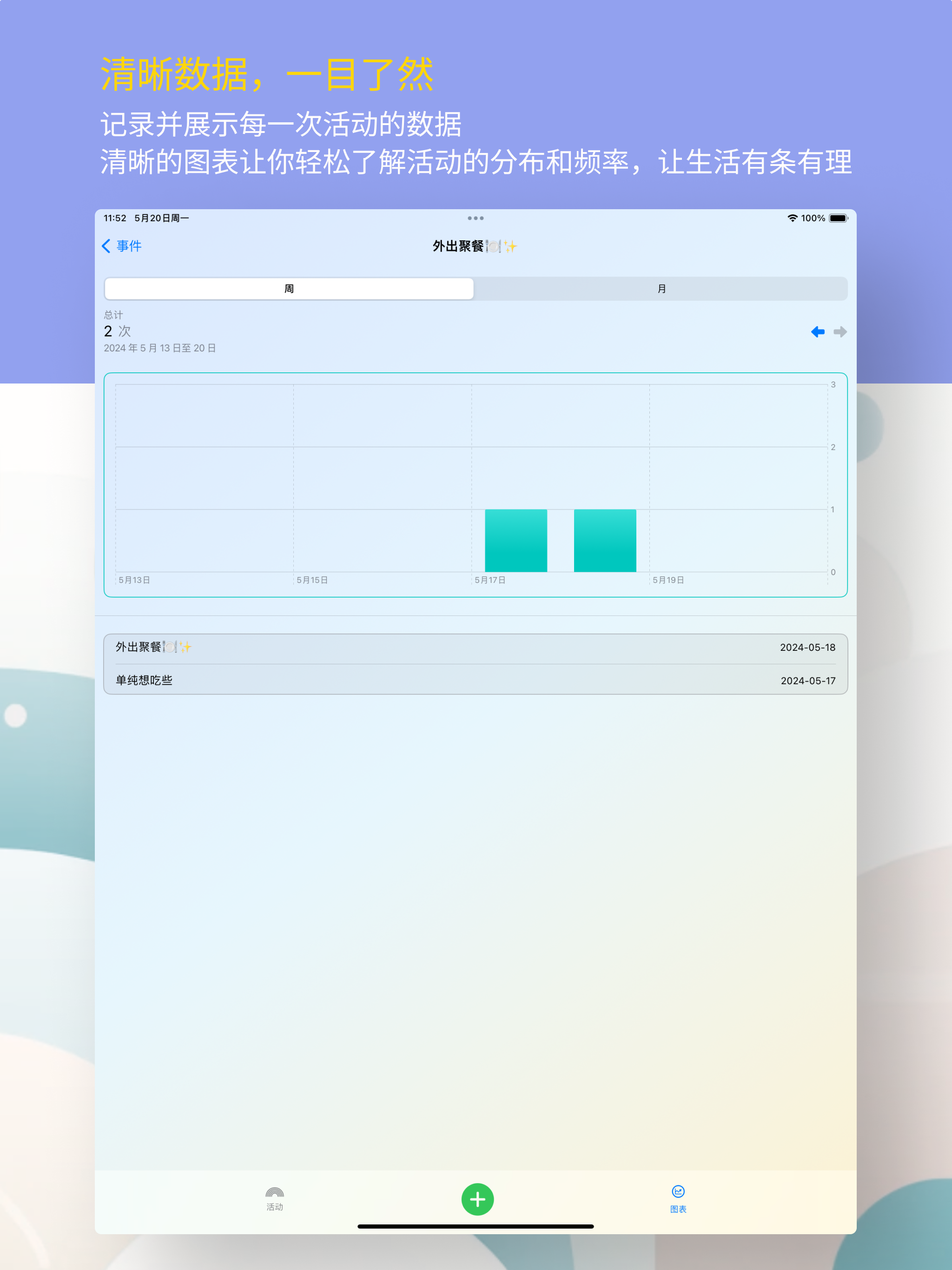Open the 单纯想吃些 record dated 2024-05-17

[x=476, y=680]
